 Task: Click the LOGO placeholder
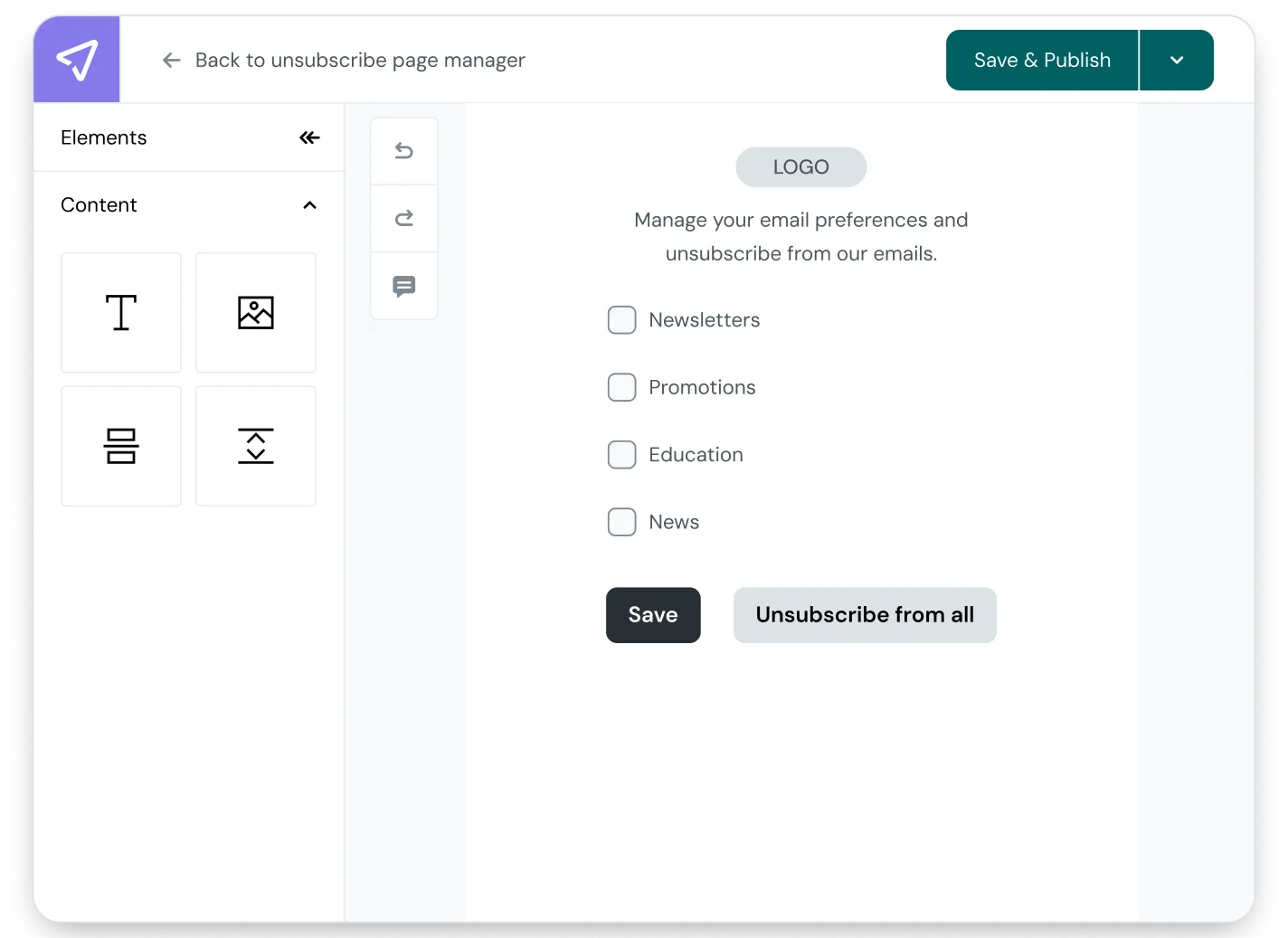tap(800, 166)
